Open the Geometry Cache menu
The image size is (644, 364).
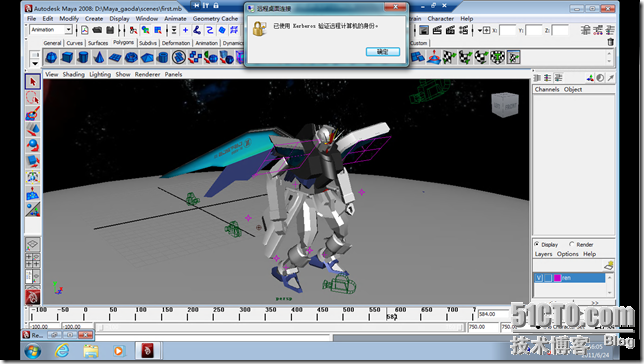tap(215, 18)
